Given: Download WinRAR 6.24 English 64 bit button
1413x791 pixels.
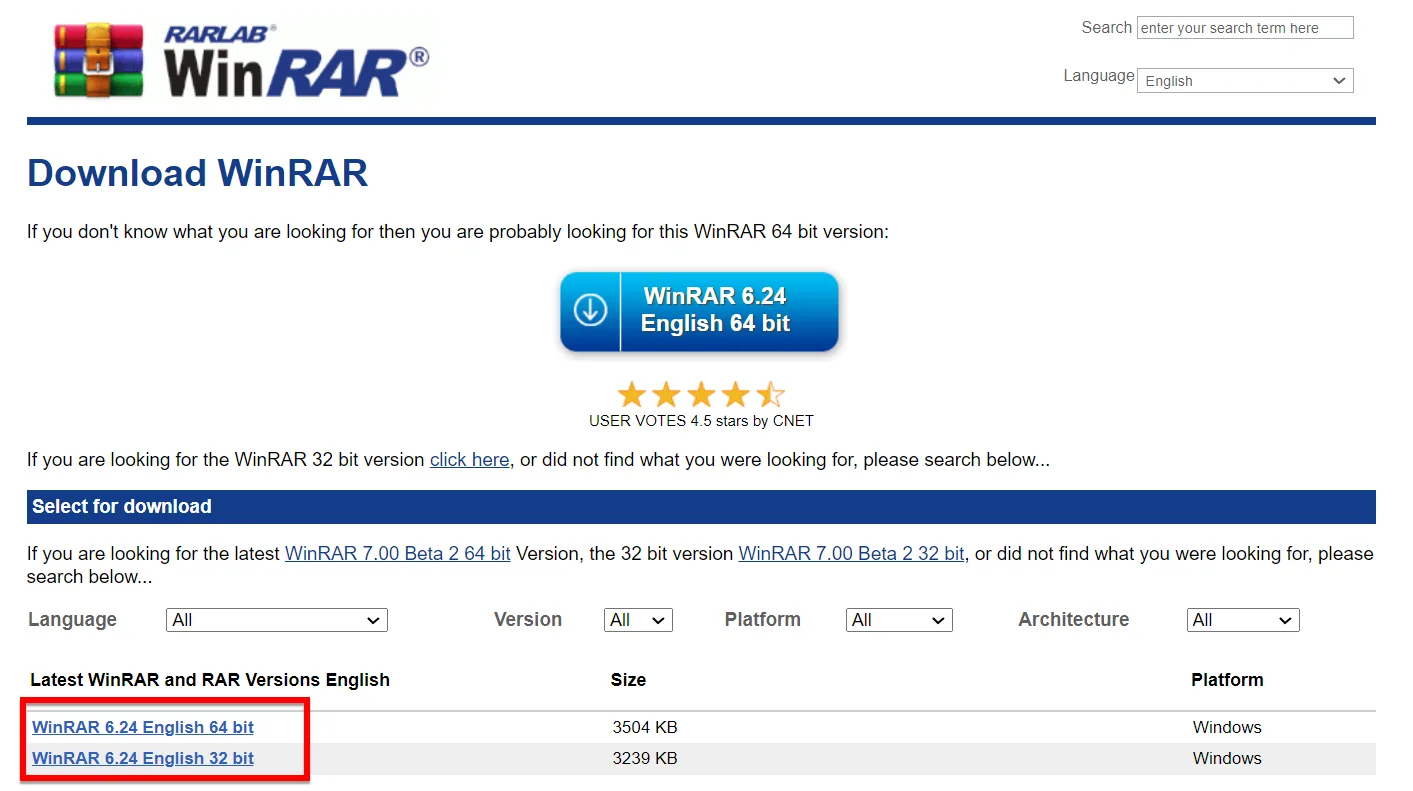Looking at the screenshot, I should point(699,311).
